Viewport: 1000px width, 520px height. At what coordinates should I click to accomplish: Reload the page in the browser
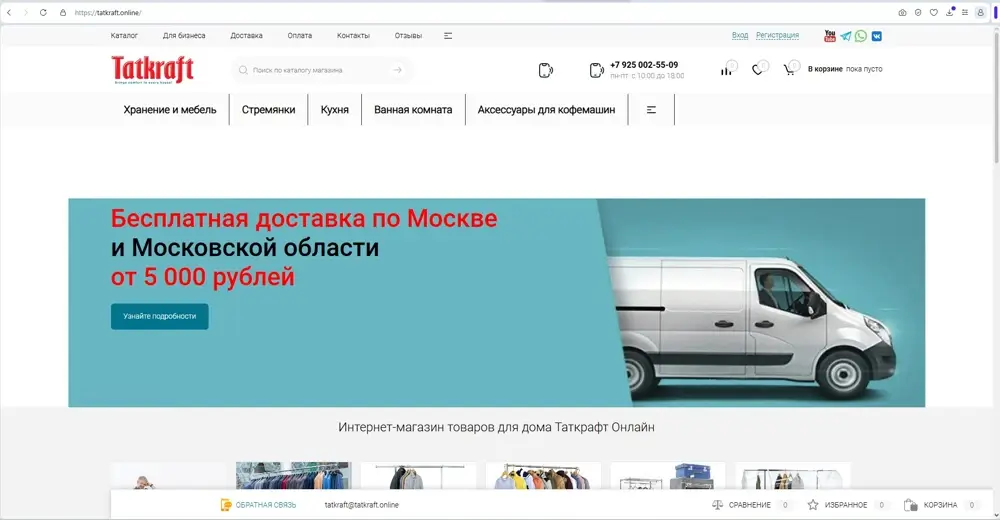pyautogui.click(x=43, y=12)
